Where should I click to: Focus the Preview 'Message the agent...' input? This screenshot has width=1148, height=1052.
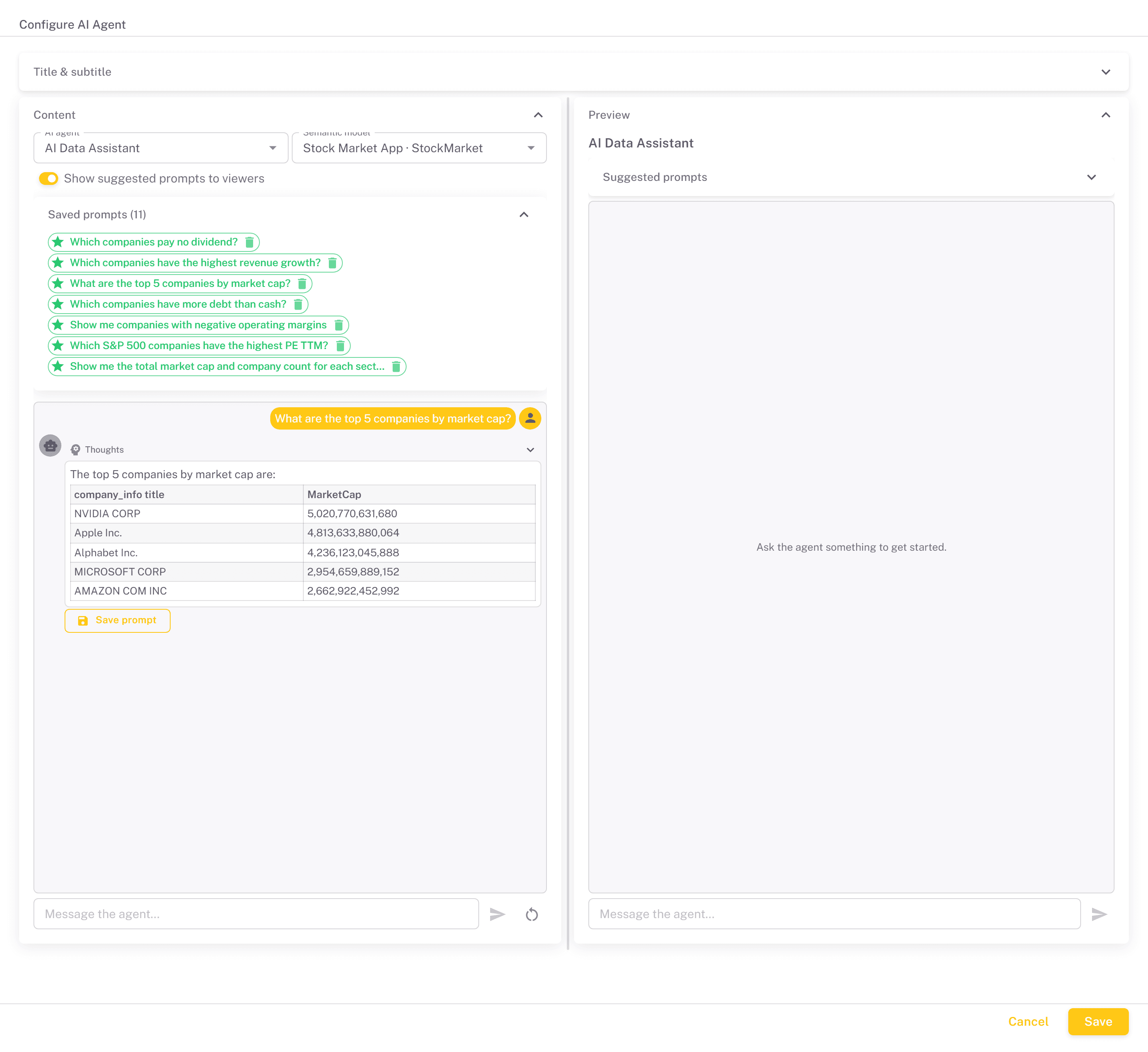(x=834, y=914)
